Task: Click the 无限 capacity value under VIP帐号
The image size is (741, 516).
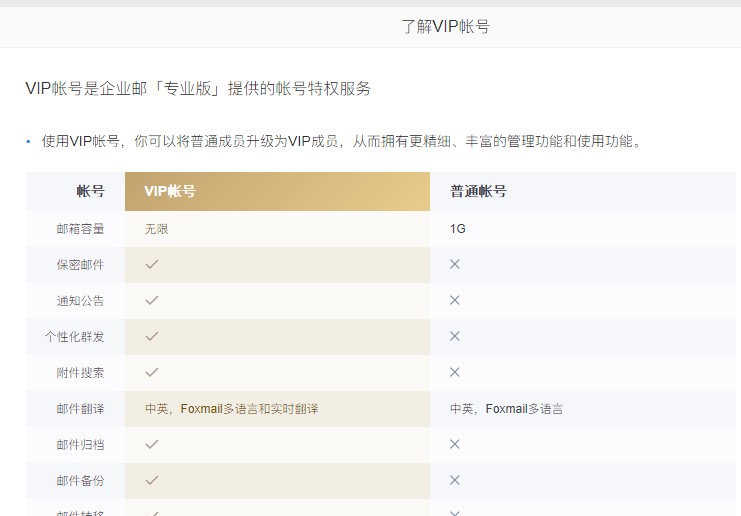Action: [157, 229]
